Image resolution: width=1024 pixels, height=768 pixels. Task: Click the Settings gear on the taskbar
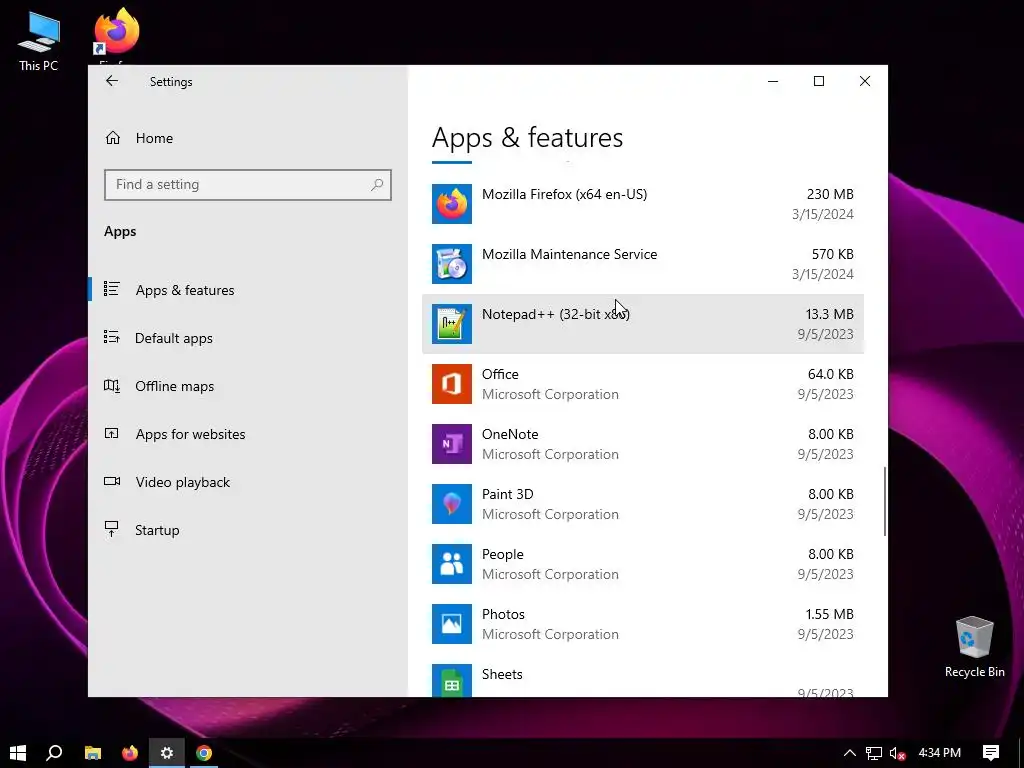coord(167,753)
